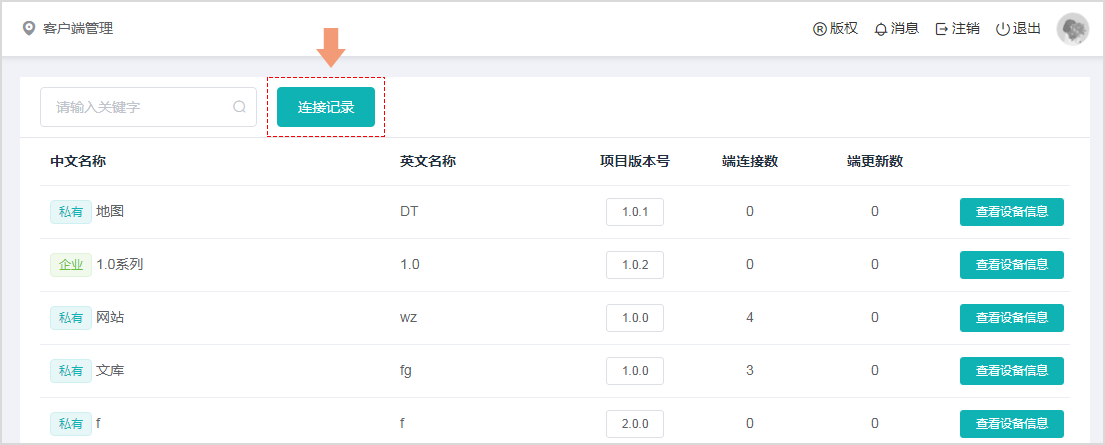Click 查看设备信息 for project f
This screenshot has height=445, width=1105.
tap(1011, 424)
